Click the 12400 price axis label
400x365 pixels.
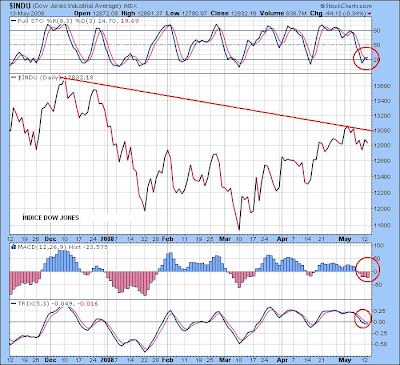[382, 177]
